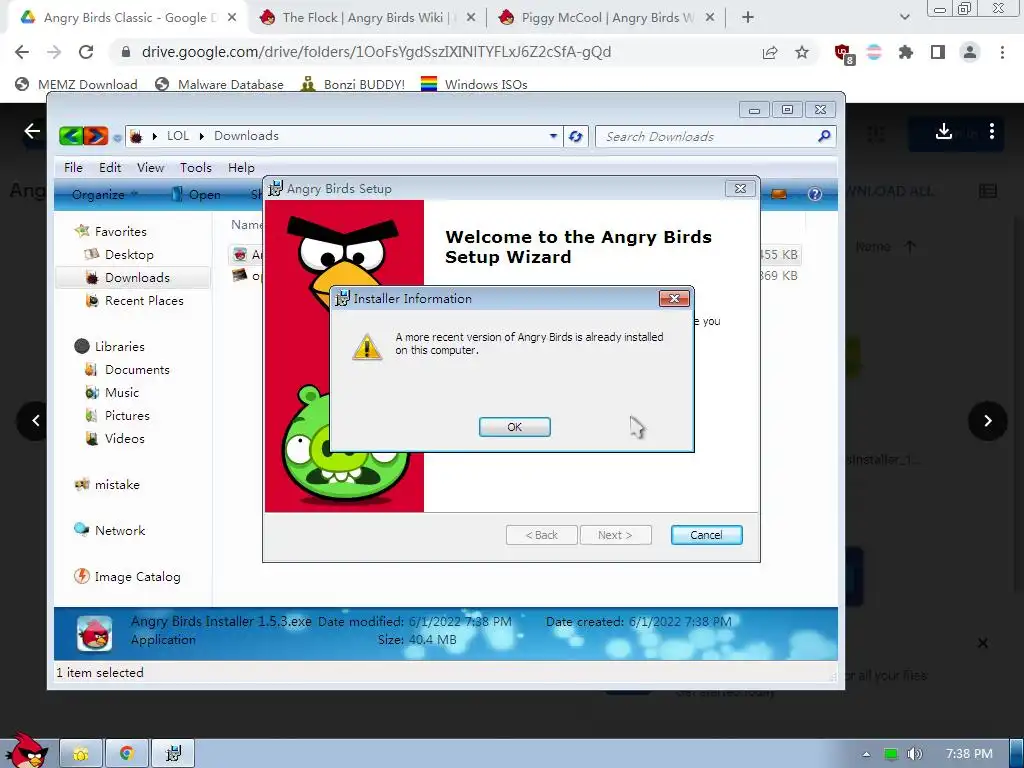Bookmark this page with star icon
Screen dimensions: 1024x768
[x=802, y=52]
